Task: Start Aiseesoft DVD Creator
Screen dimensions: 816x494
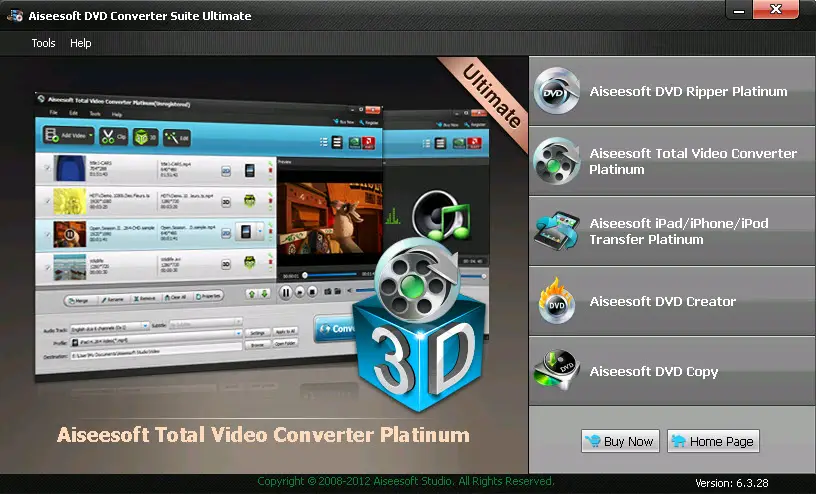Action: point(672,301)
